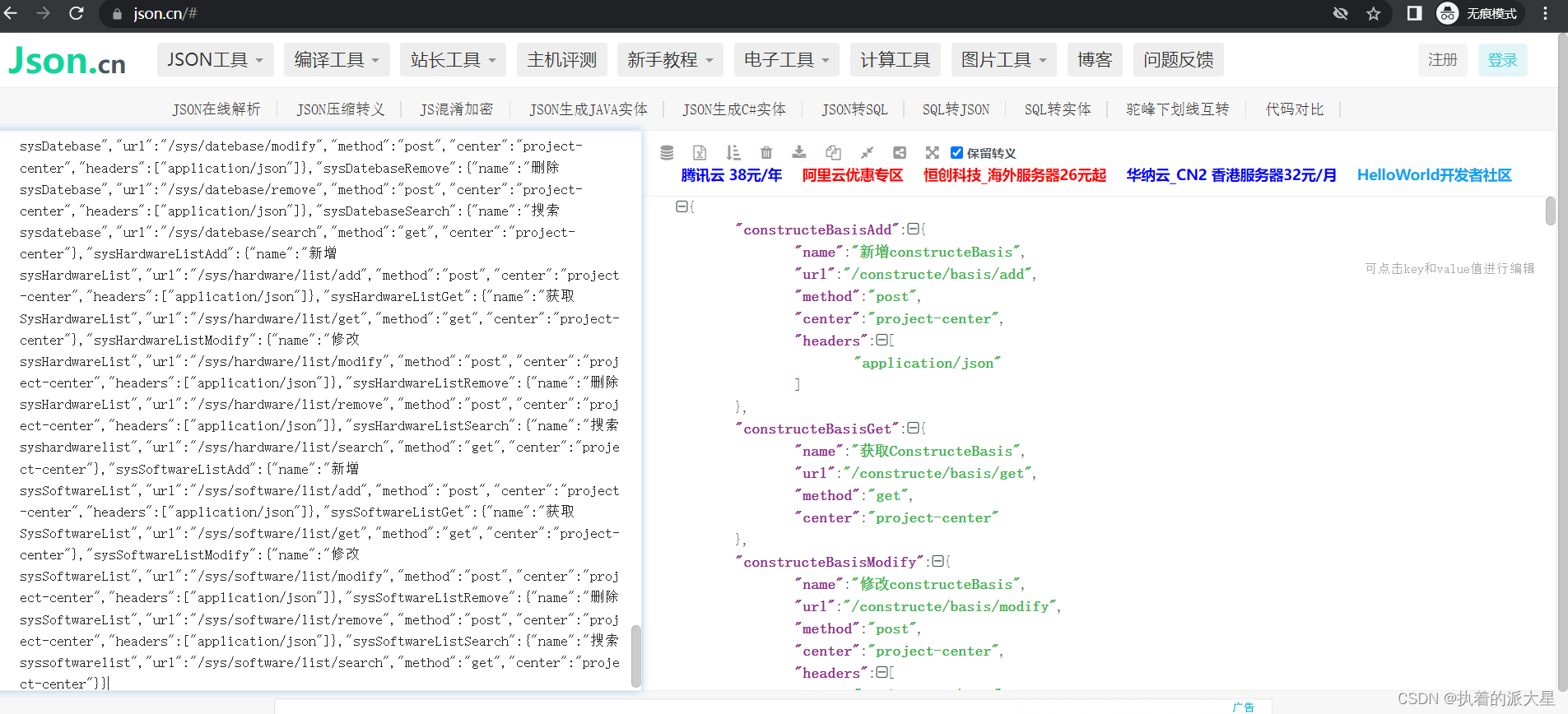
Task: Click the convert to XML/Excel file icon
Action: 700,152
